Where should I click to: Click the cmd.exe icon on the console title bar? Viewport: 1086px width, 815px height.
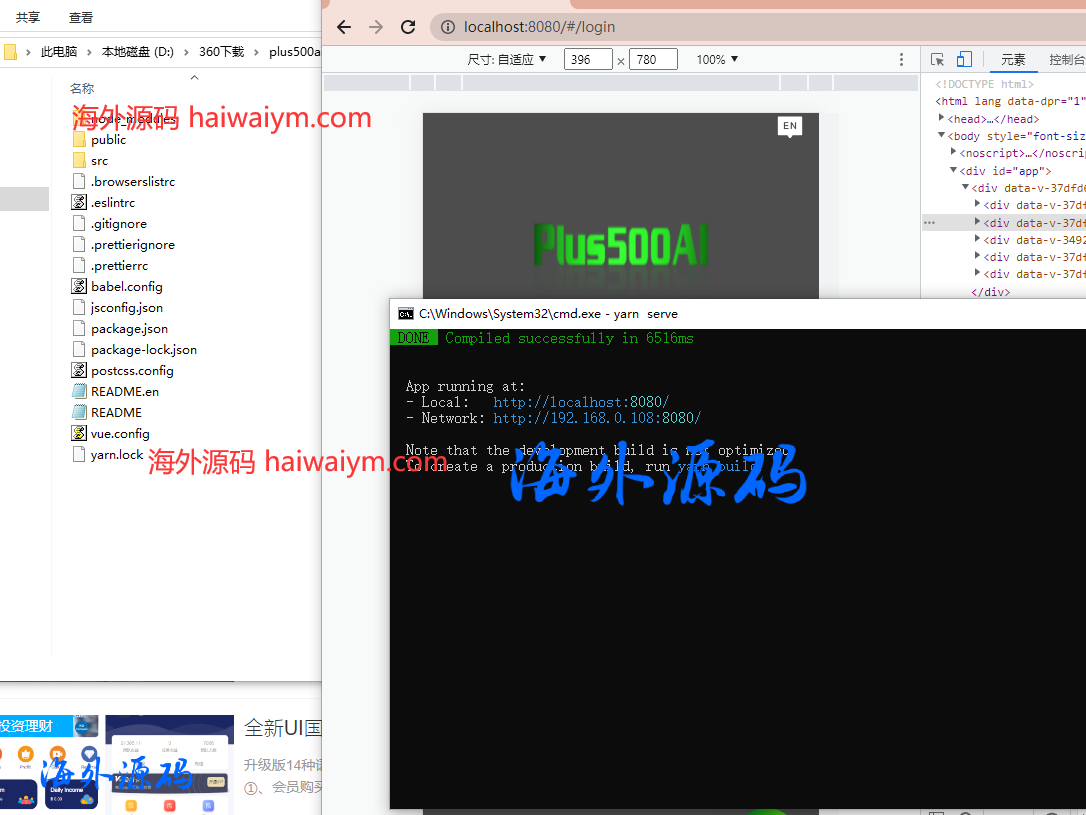click(x=406, y=313)
